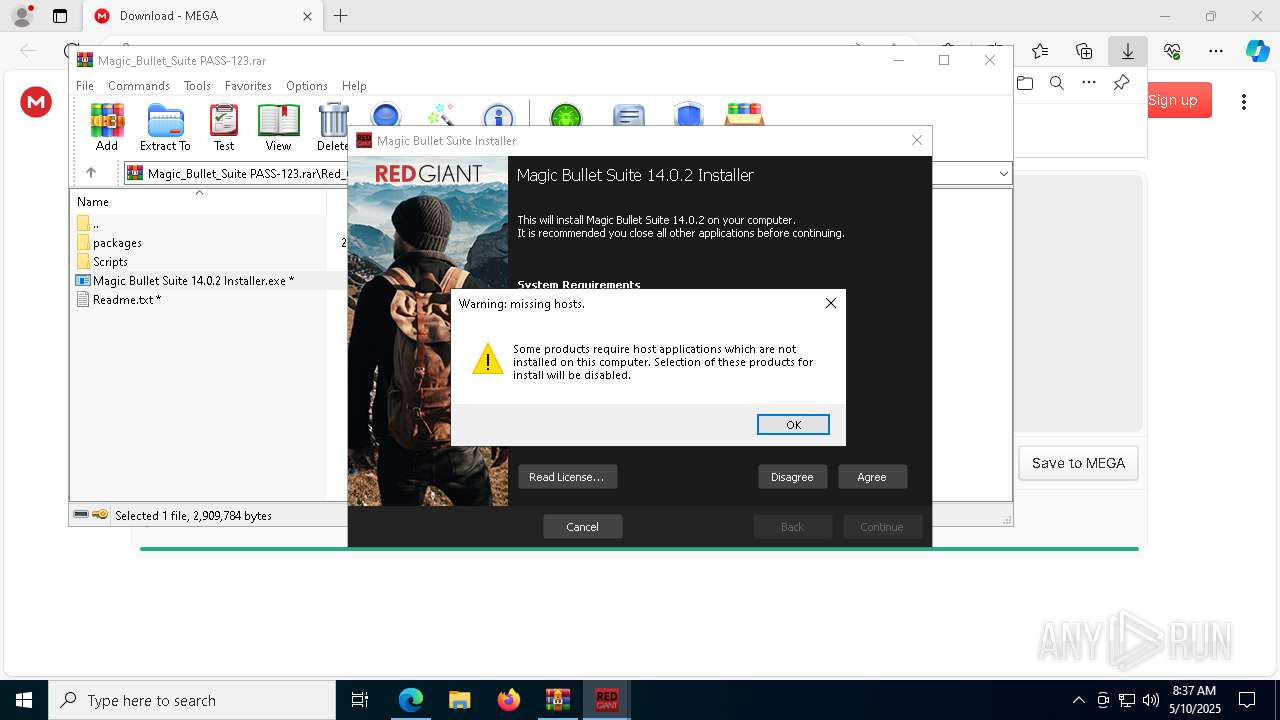This screenshot has width=1280, height=720.
Task: Click the MEGA logo
Action: pos(36,101)
